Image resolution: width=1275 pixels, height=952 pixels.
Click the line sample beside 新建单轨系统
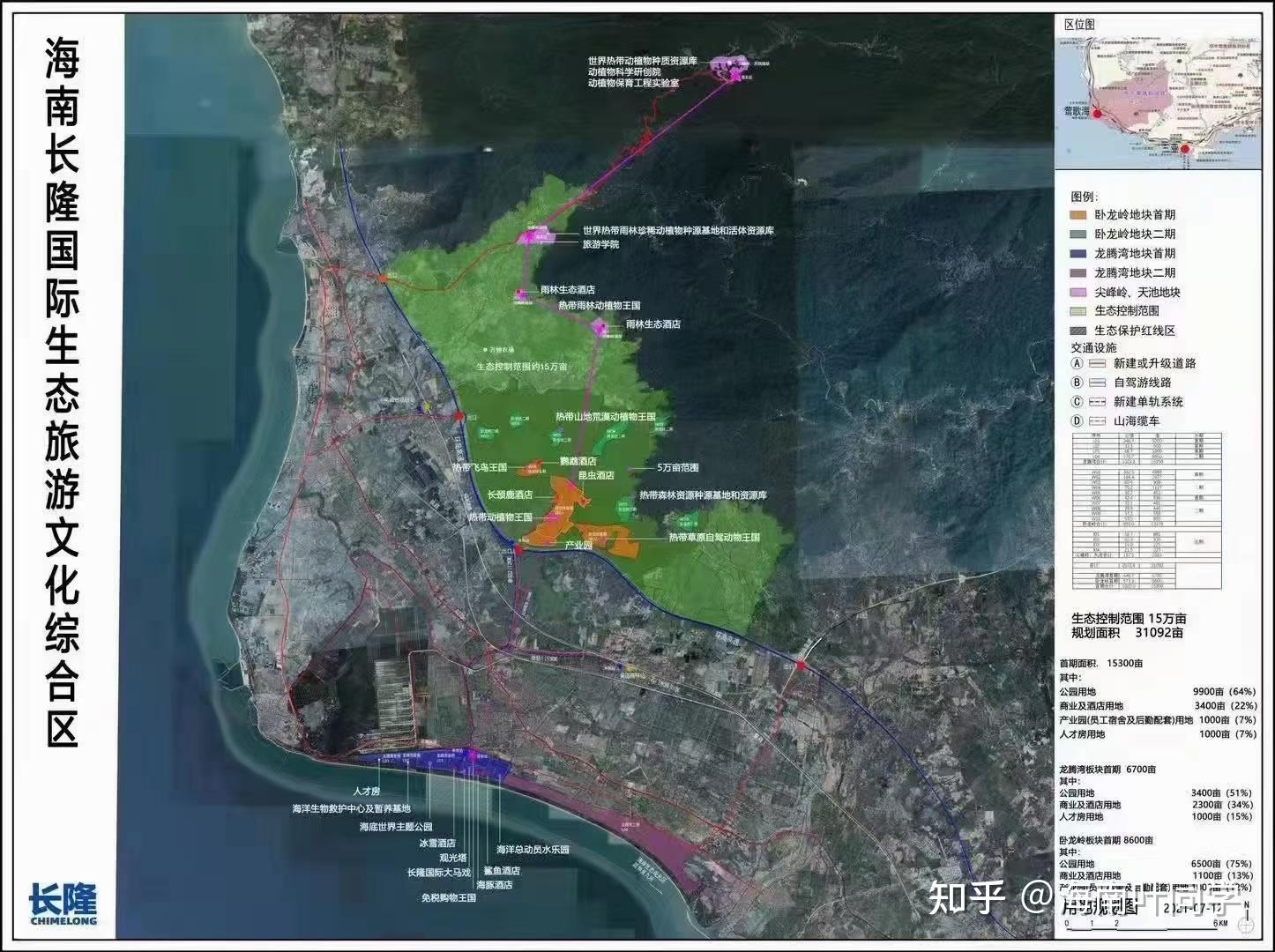[x=1098, y=402]
